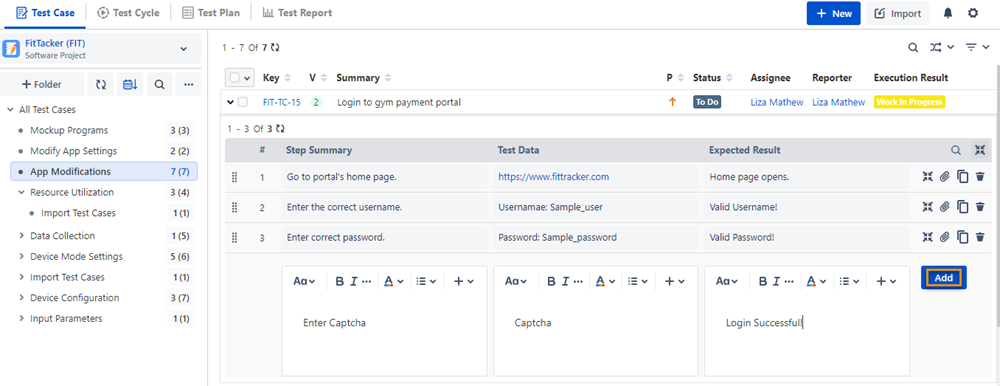
Task: Switch to the Test Cycle tab
Action: (128, 13)
